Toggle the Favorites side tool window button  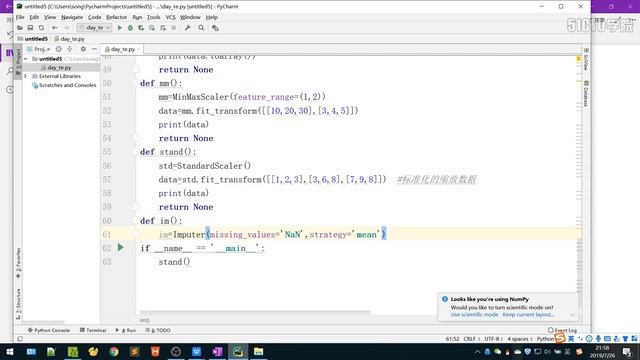(x=18, y=263)
